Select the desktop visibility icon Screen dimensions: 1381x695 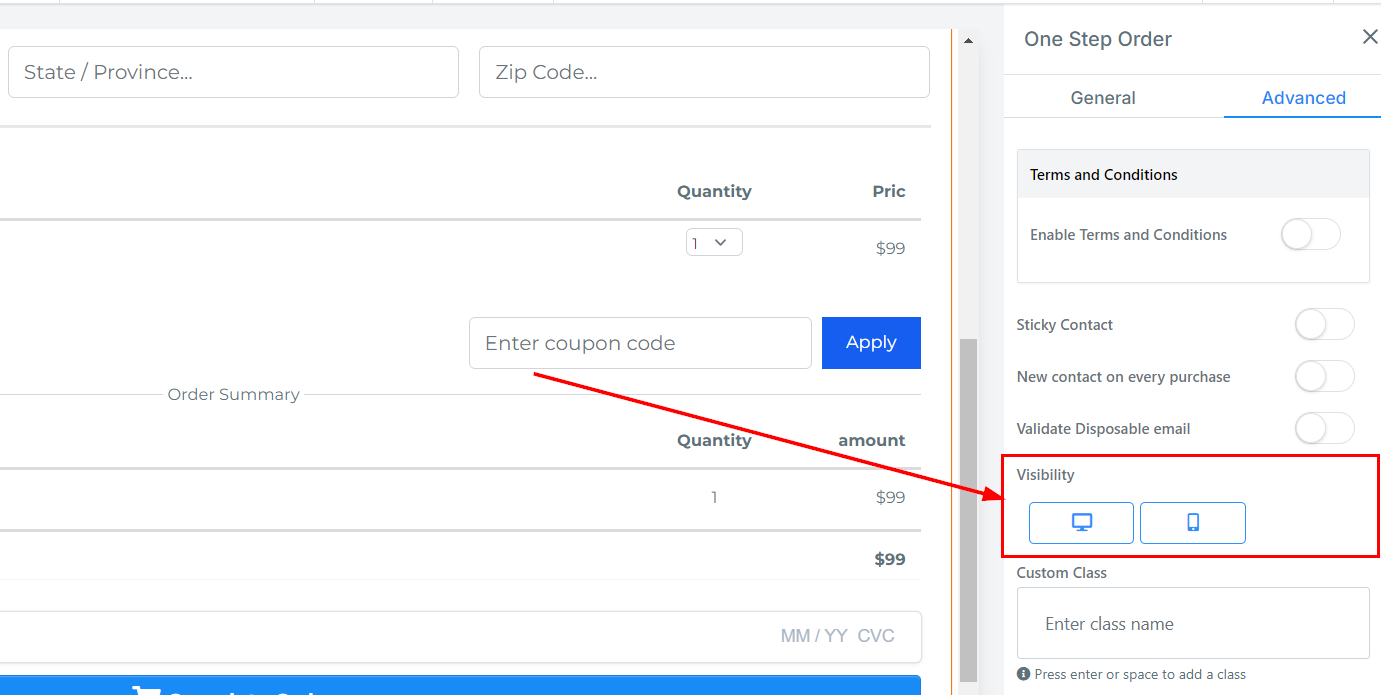[1081, 523]
